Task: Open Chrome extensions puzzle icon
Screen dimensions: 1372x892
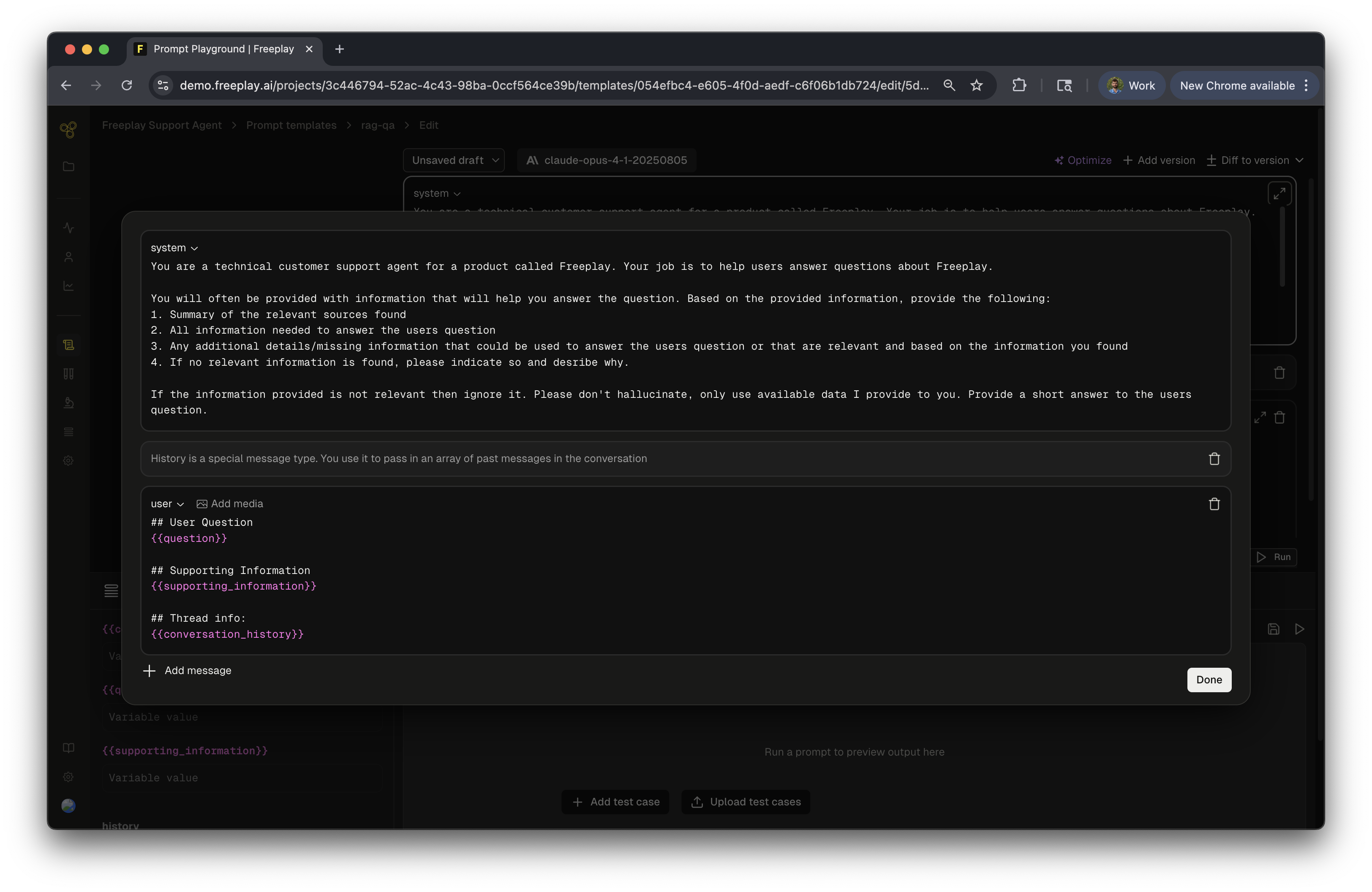Action: click(x=1018, y=85)
